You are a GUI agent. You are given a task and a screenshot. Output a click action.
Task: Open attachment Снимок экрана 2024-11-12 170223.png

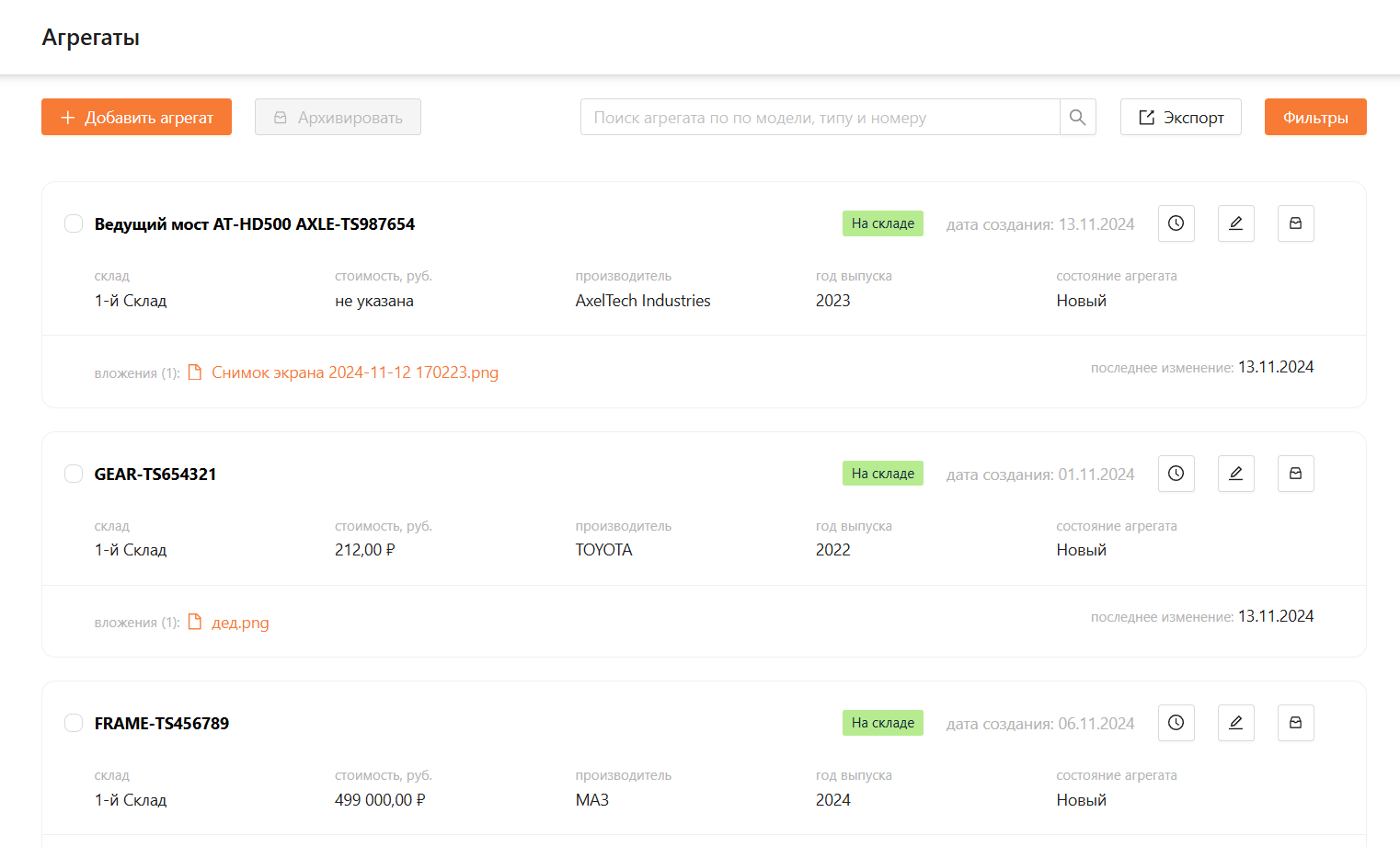tap(354, 372)
